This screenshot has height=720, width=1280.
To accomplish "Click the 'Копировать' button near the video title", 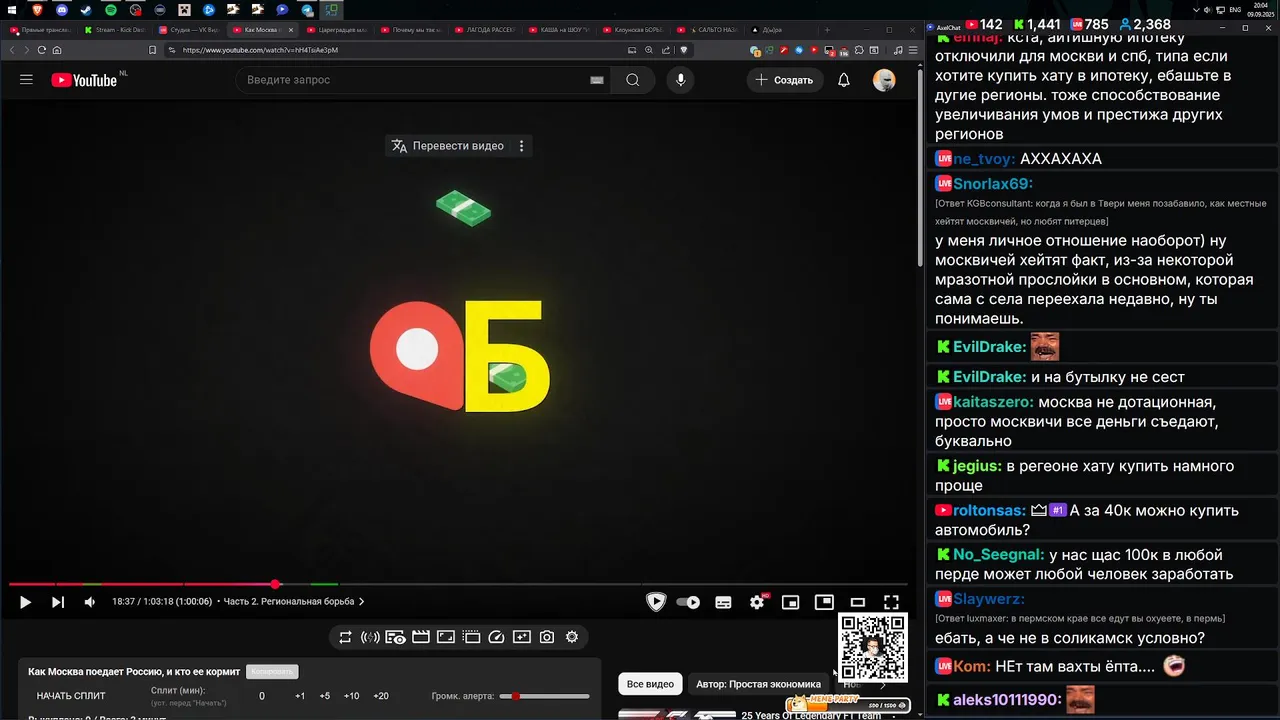I will click(272, 672).
